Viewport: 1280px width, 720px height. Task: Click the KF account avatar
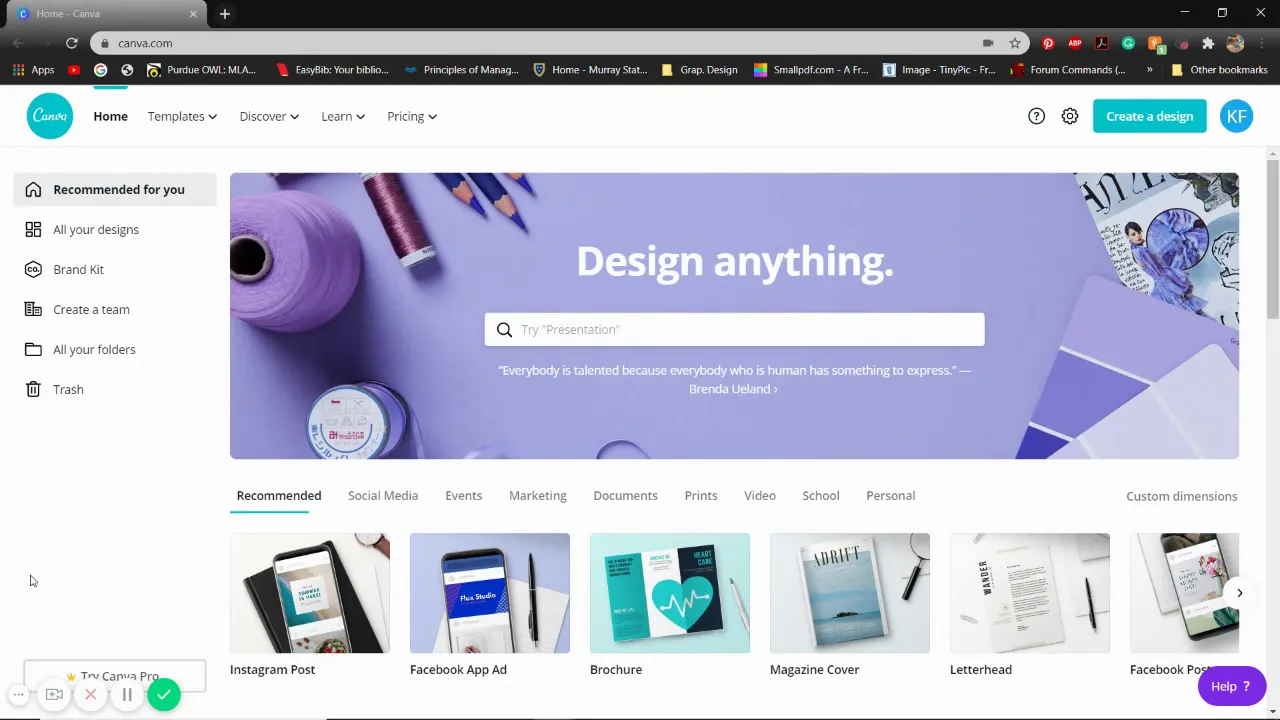[x=1236, y=116]
